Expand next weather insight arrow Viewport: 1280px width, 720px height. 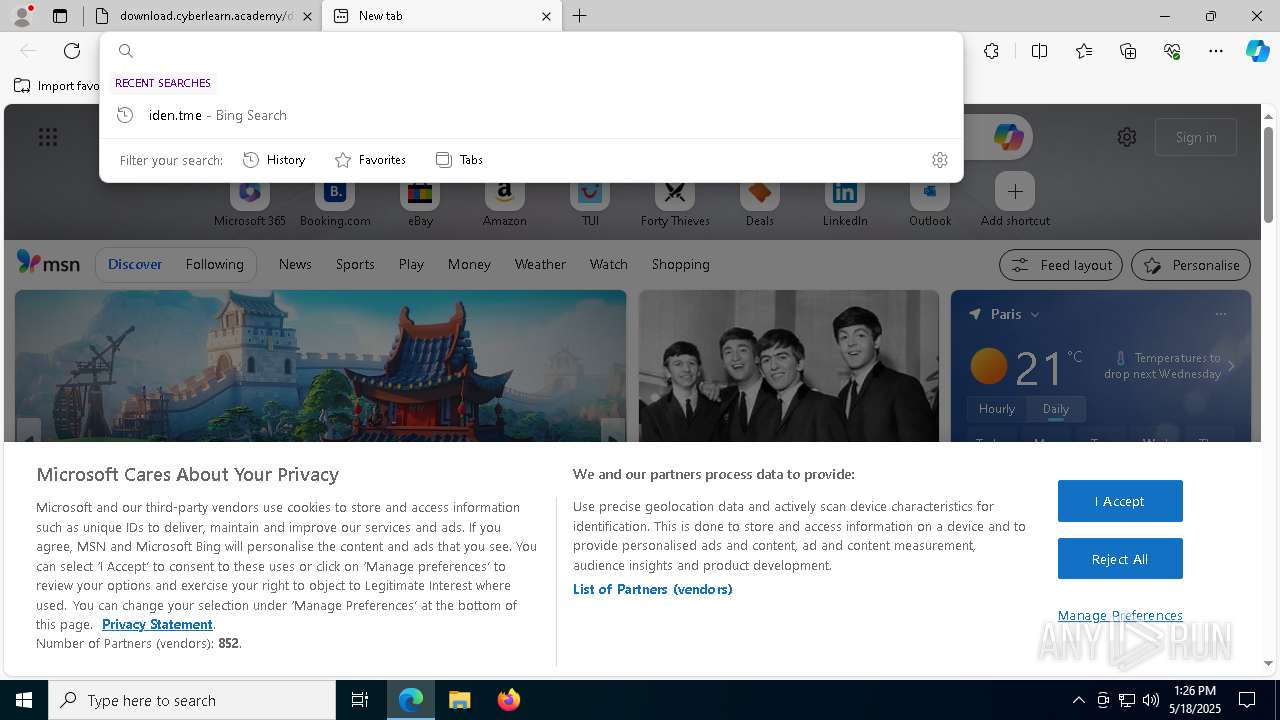click(1231, 366)
